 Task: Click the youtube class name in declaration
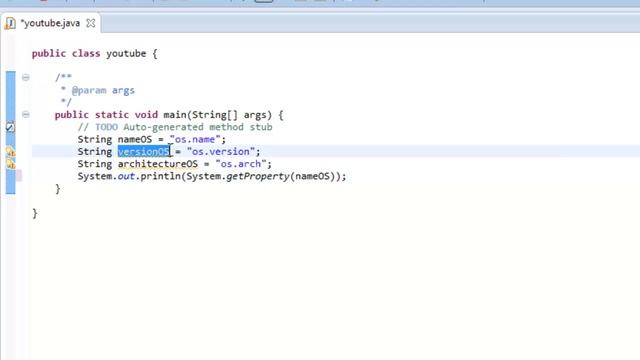[126, 54]
